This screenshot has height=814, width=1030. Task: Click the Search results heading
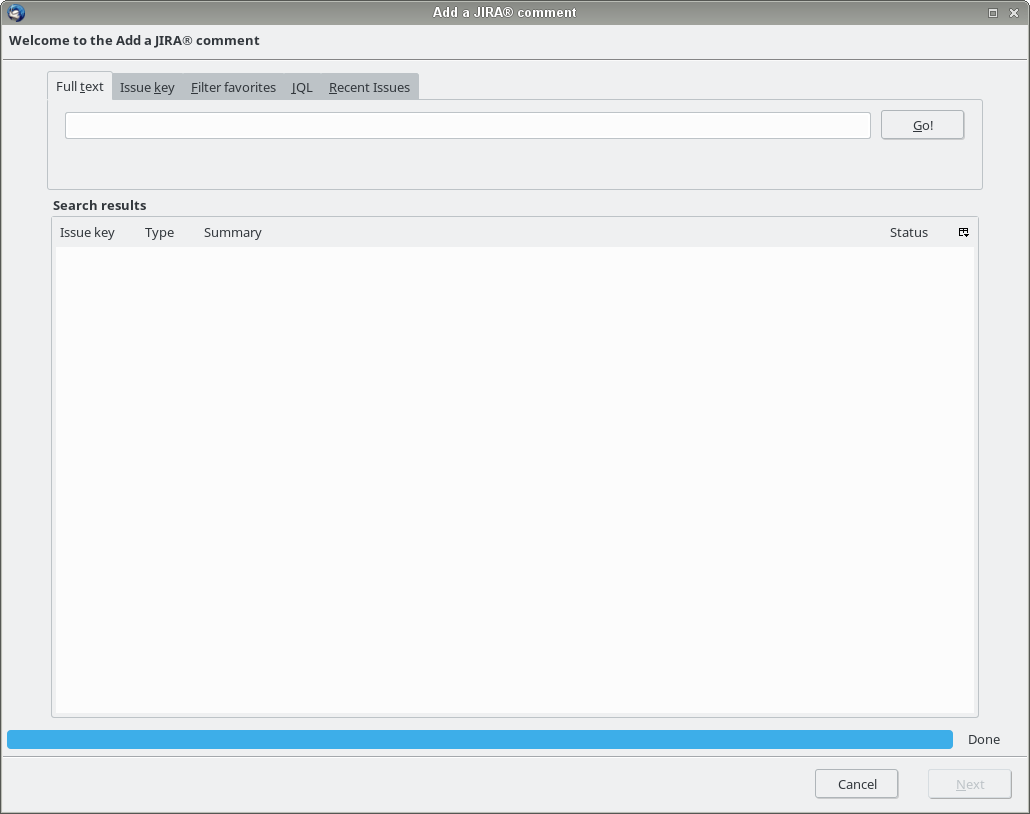pyautogui.click(x=100, y=206)
